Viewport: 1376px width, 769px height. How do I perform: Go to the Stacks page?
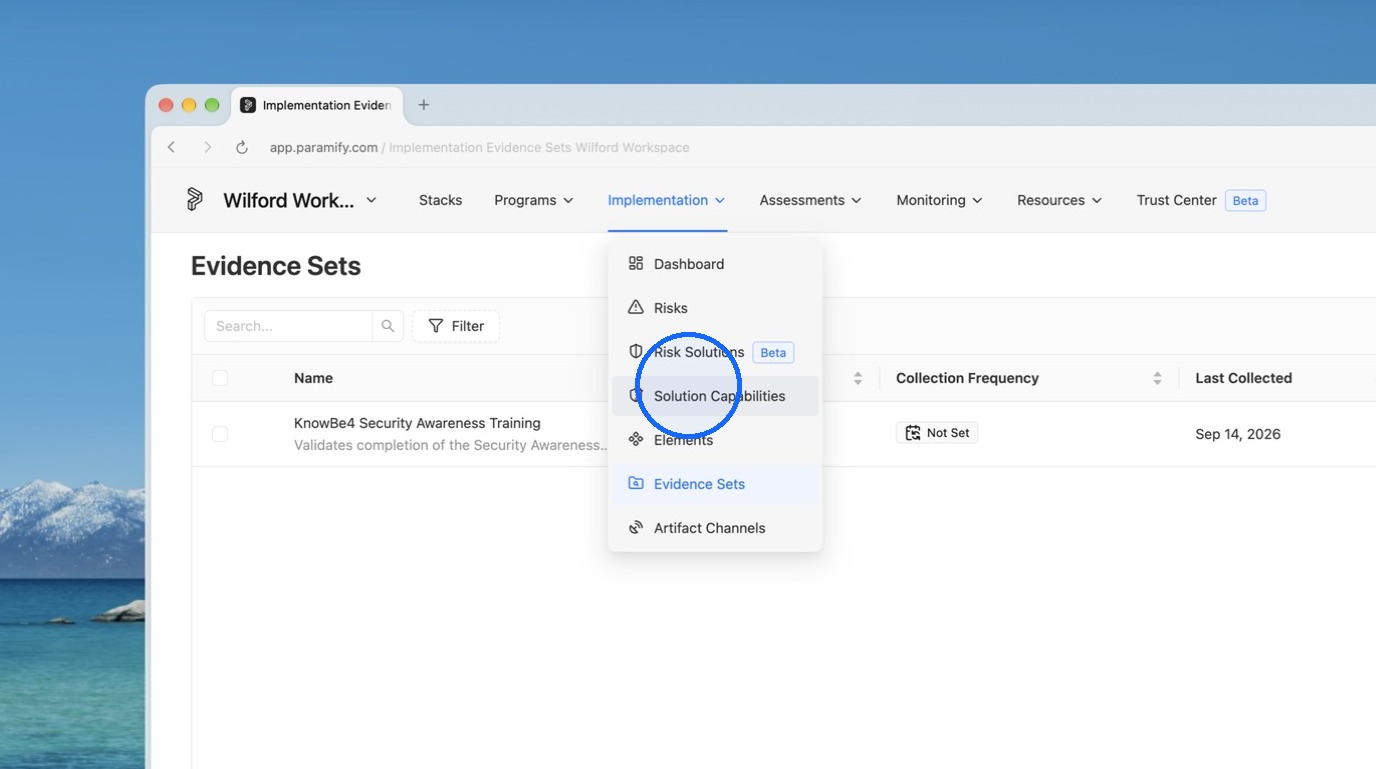tap(440, 200)
